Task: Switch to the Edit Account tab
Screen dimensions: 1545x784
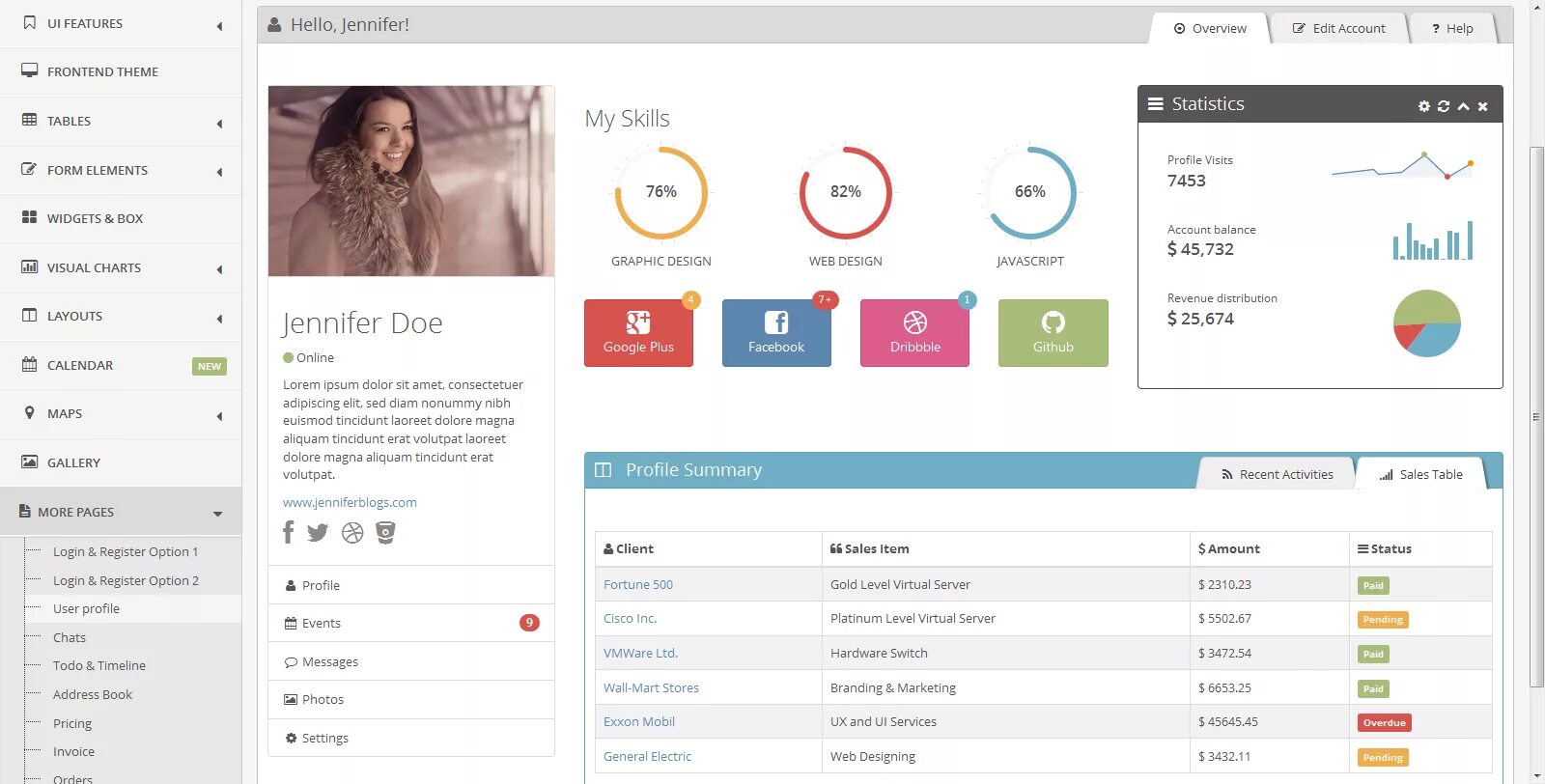Action: click(x=1338, y=28)
